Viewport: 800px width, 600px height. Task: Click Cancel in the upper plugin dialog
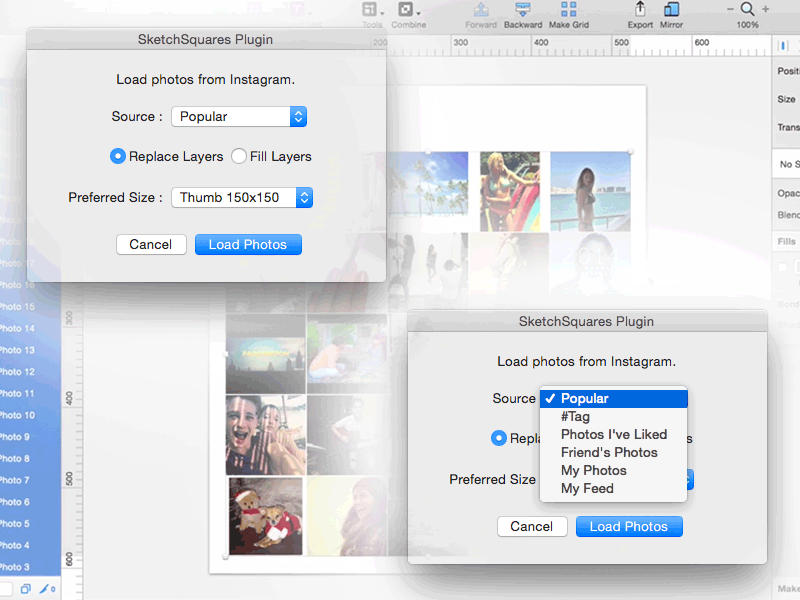coord(151,244)
